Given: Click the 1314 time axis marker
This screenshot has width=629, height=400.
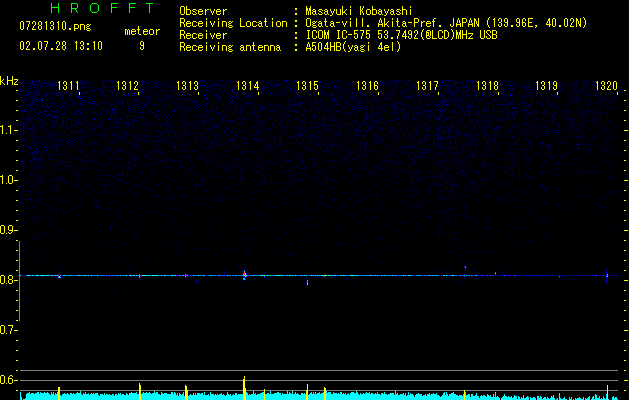Looking at the screenshot, I should pyautogui.click(x=248, y=85).
